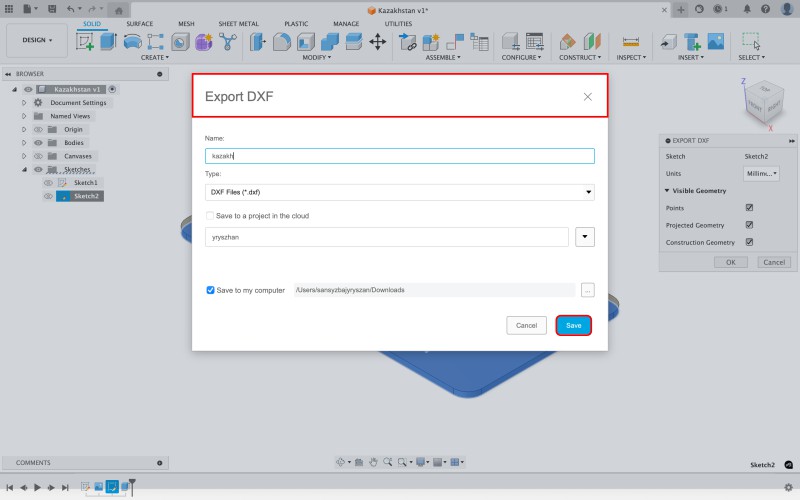
Task: Open the cloud project location dropdown
Action: [585, 237]
